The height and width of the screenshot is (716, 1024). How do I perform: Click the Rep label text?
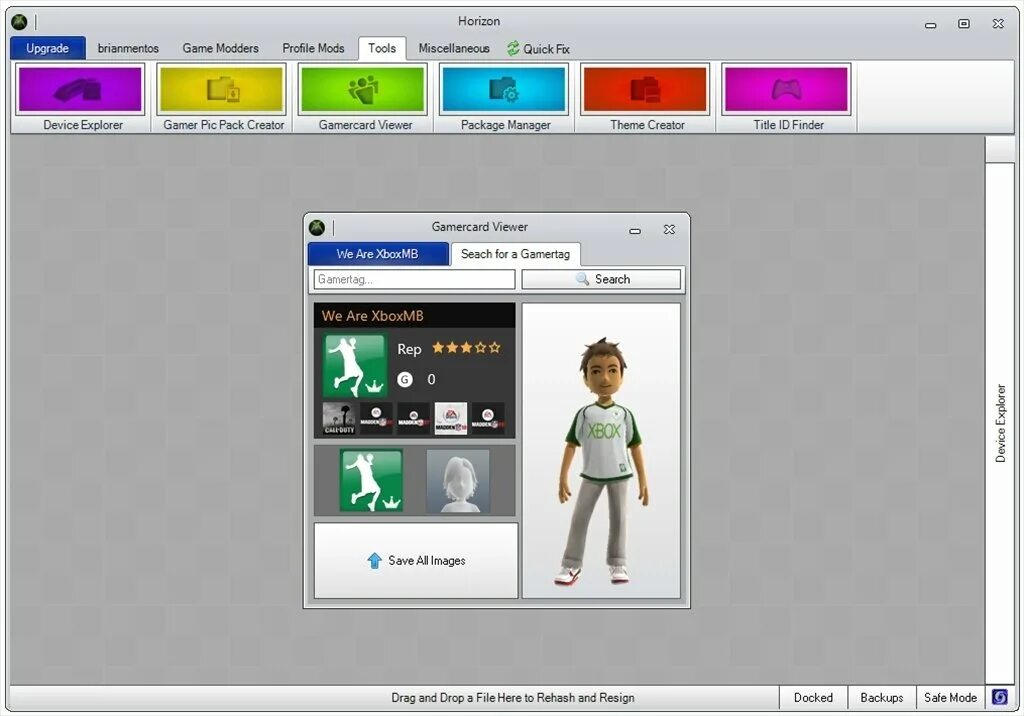(x=409, y=350)
